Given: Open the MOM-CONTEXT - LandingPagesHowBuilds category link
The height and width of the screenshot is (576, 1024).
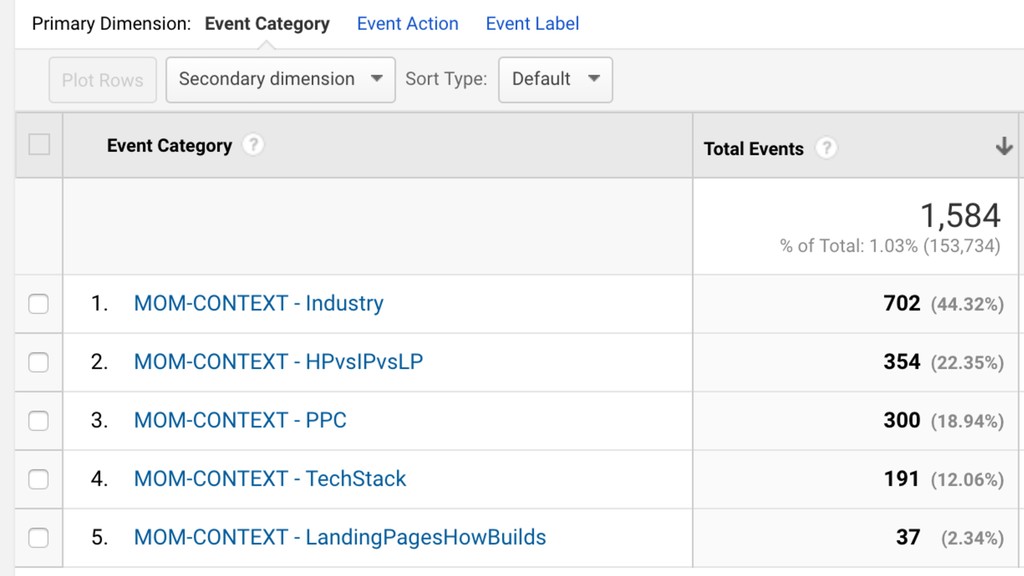Looking at the screenshot, I should pyautogui.click(x=340, y=537).
